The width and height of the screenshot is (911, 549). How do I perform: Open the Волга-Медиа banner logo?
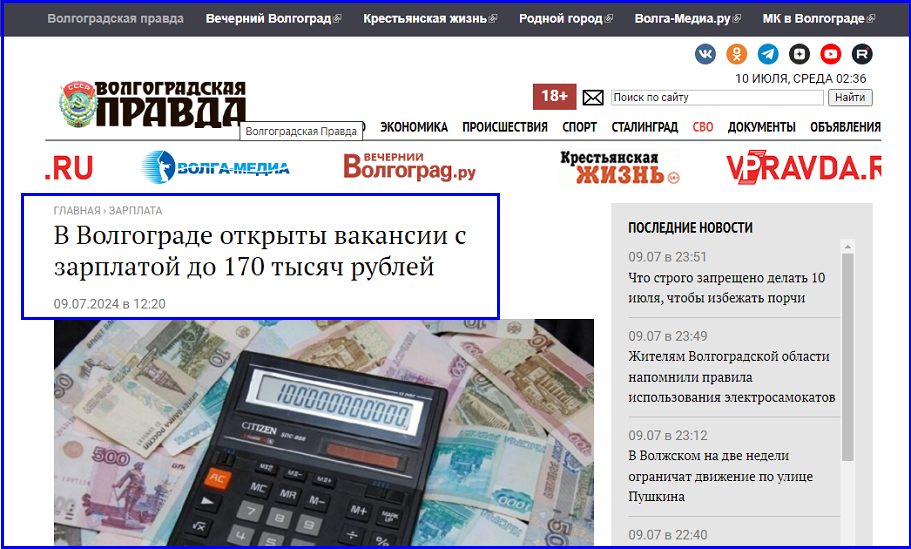tap(216, 167)
